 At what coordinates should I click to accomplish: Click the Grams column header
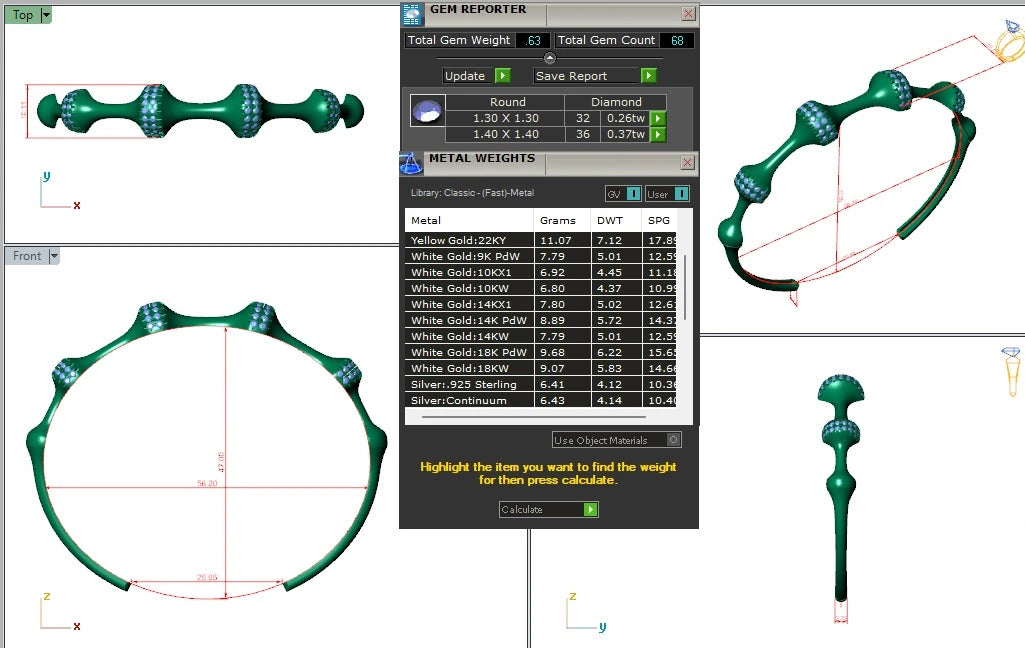tap(562, 221)
